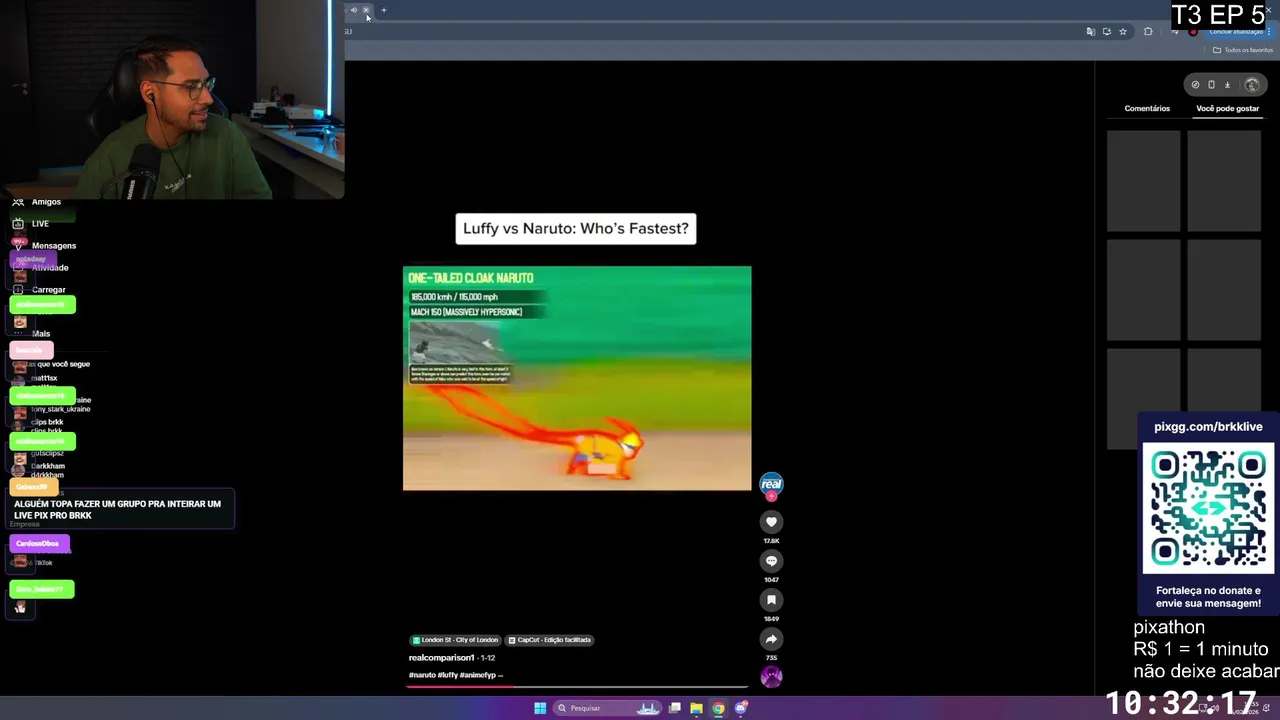Image resolution: width=1280 pixels, height=720 pixels.
Task: Open Discord from the taskbar
Action: click(740, 708)
